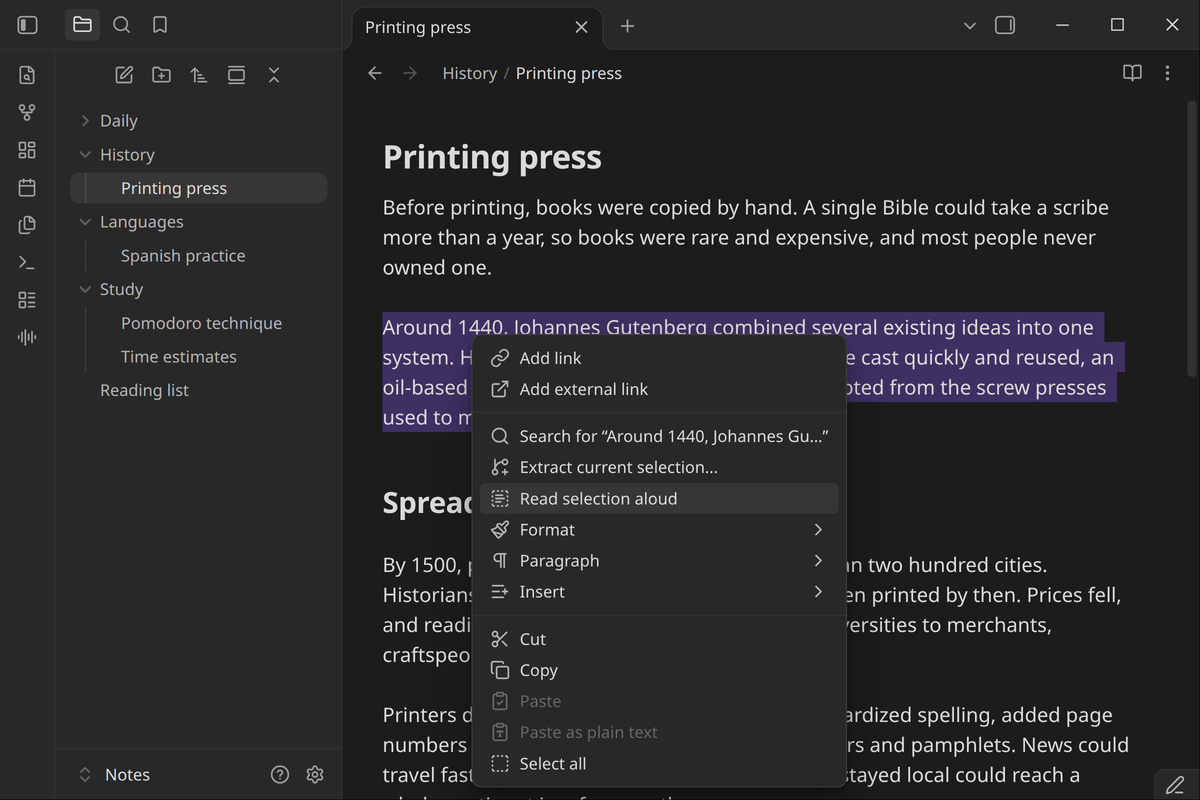Image resolution: width=1200 pixels, height=800 pixels.
Task: Switch to reading view
Action: point(1132,73)
